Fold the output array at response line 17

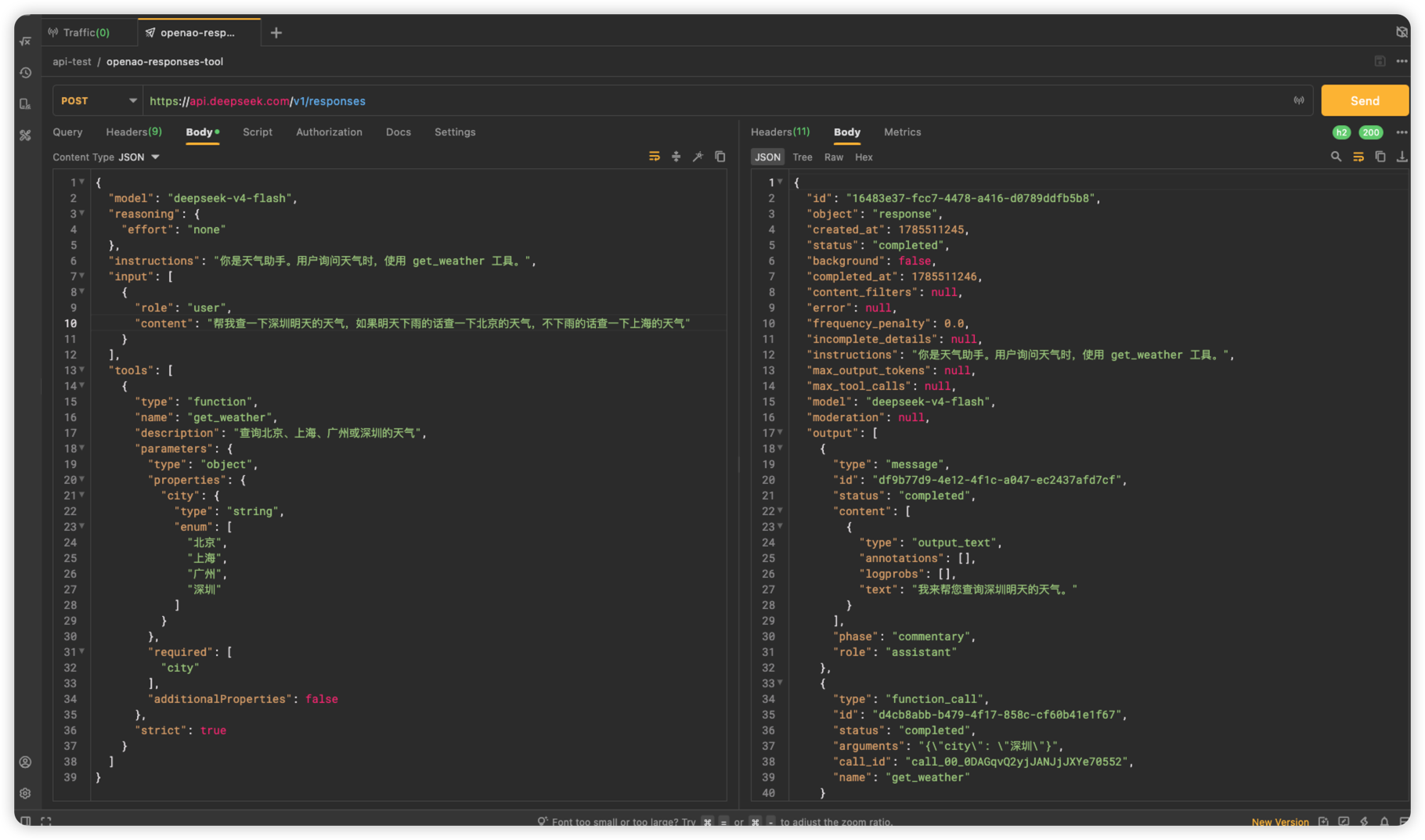[x=780, y=432]
